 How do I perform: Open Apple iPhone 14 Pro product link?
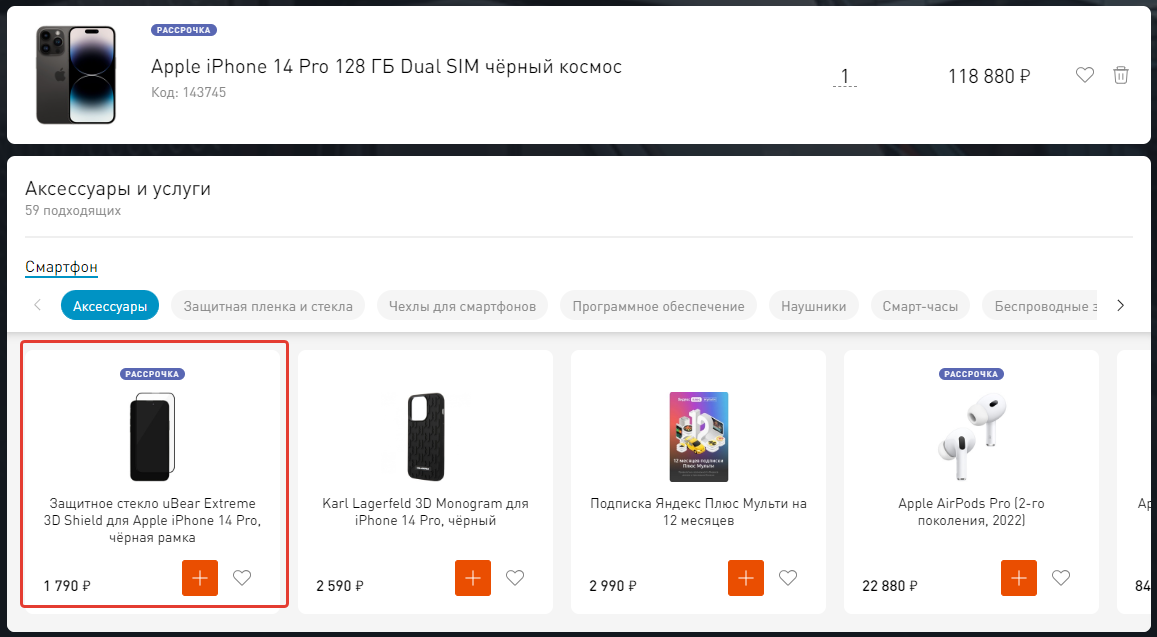(386, 67)
